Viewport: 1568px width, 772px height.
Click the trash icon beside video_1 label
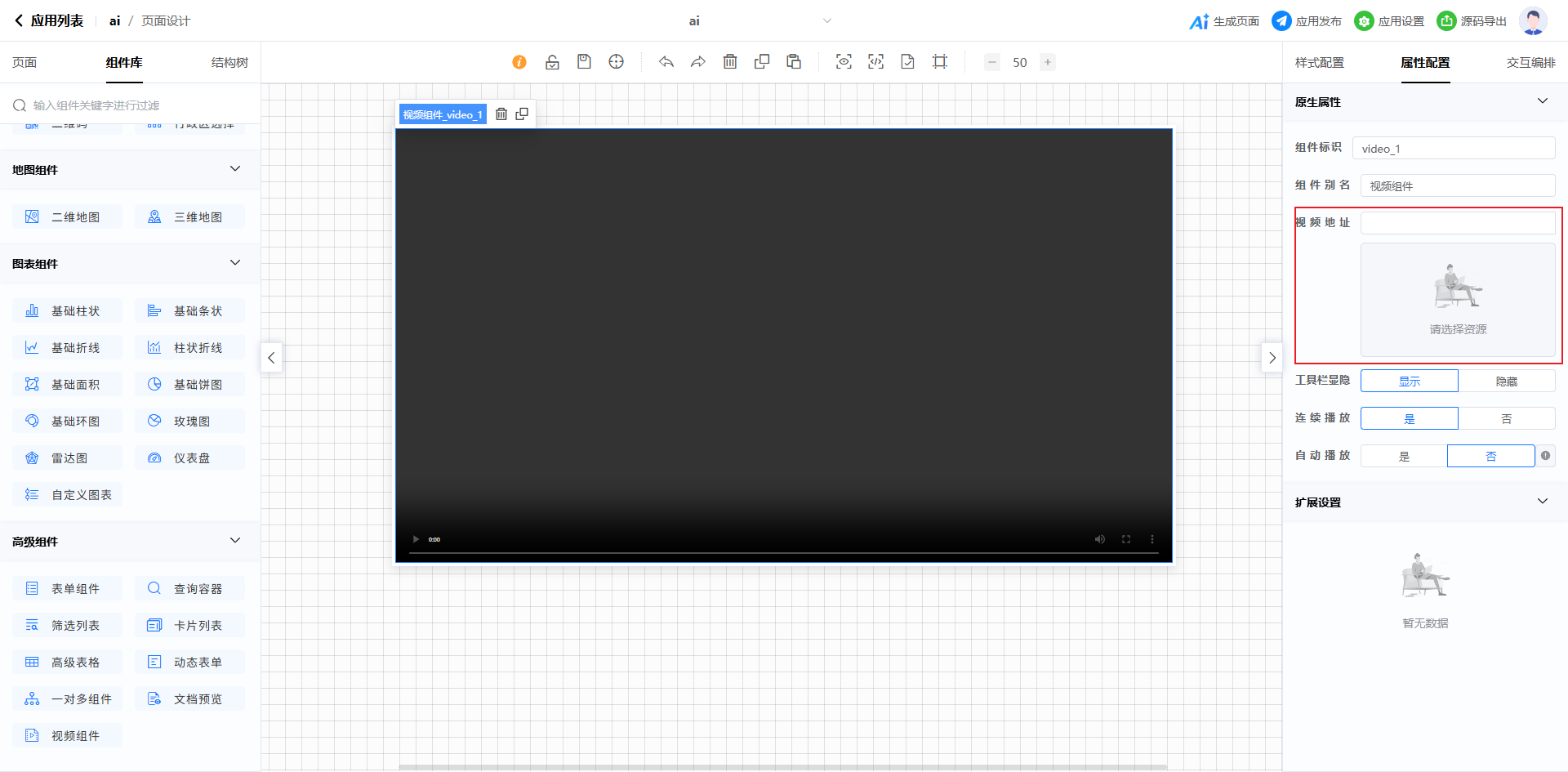(501, 114)
